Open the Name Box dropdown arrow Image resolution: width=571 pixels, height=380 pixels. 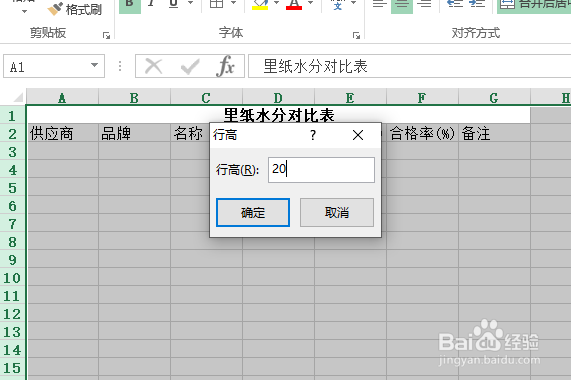pyautogui.click(x=94, y=66)
